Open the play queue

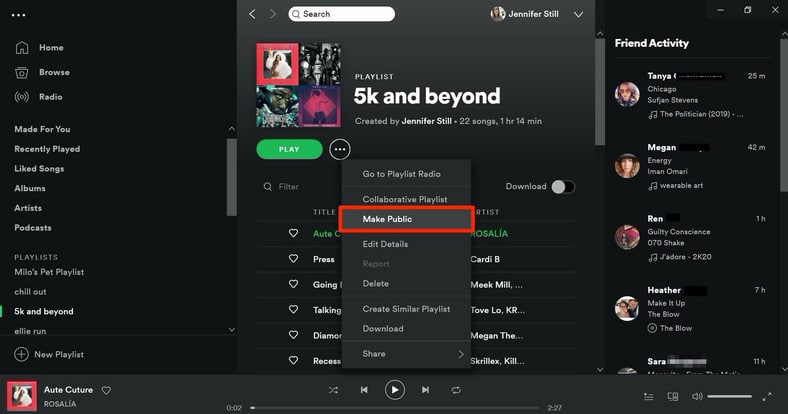pos(649,397)
